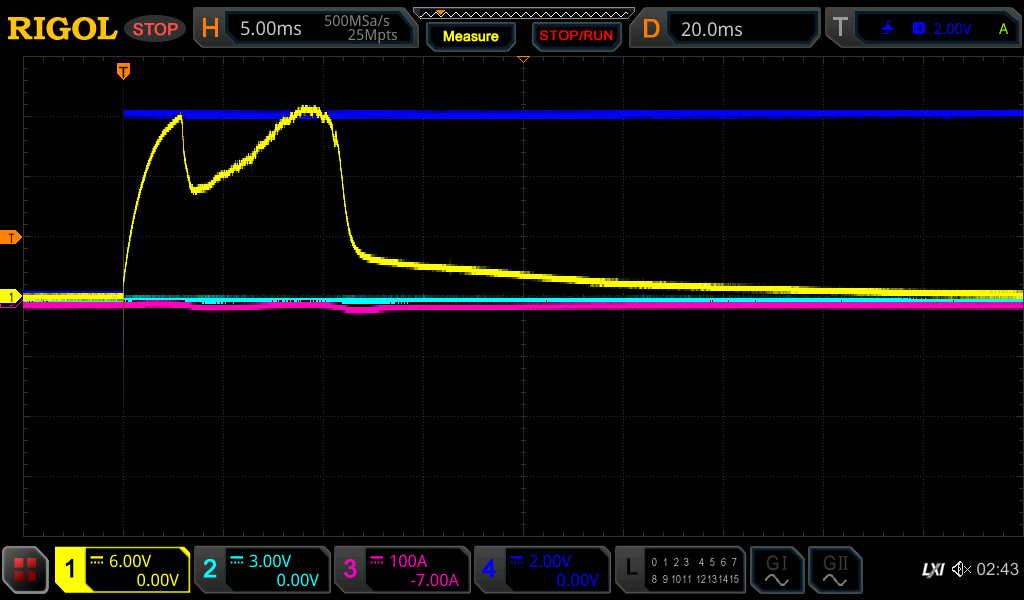Click the muted speaker icon

point(961,569)
